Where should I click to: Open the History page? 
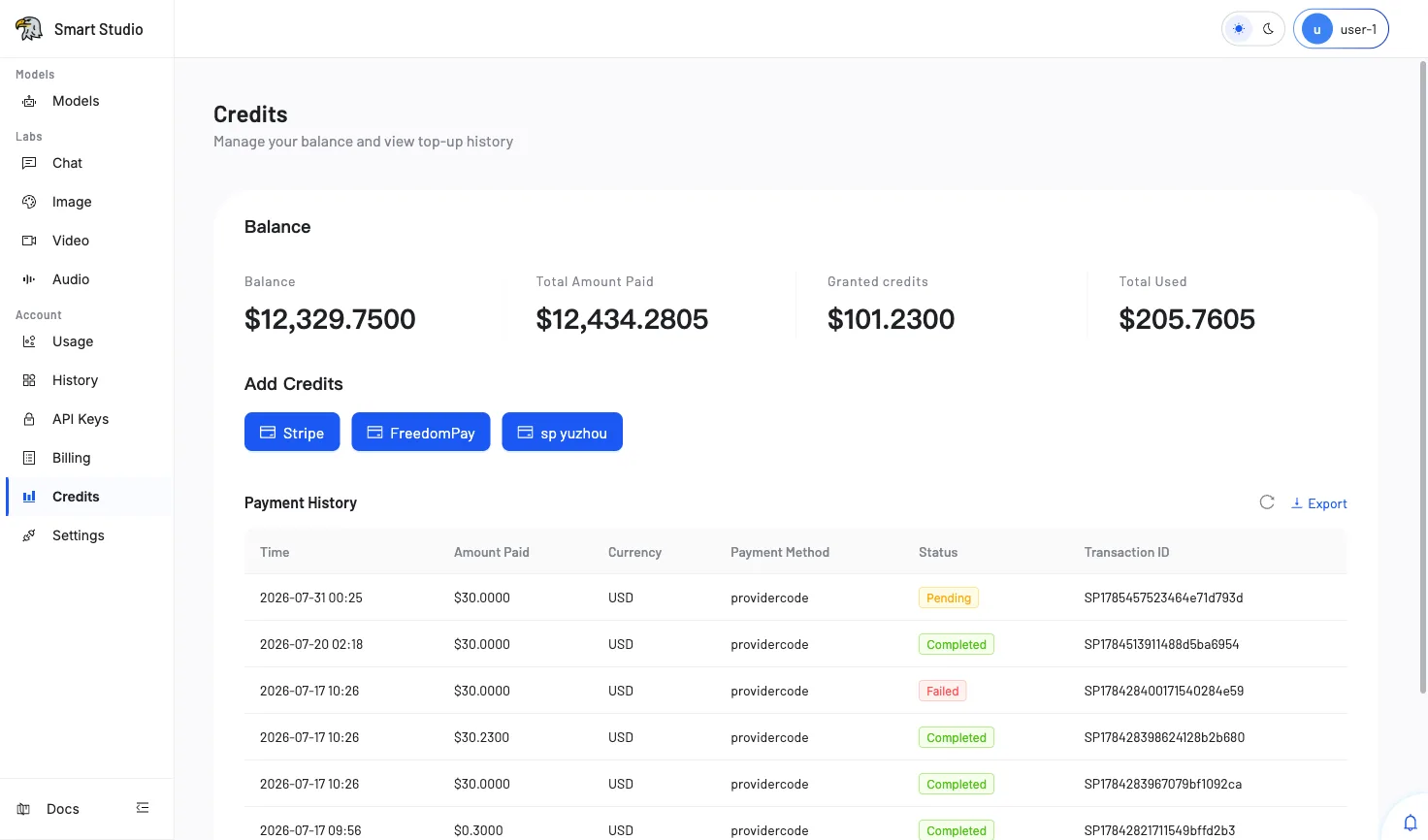(x=75, y=380)
